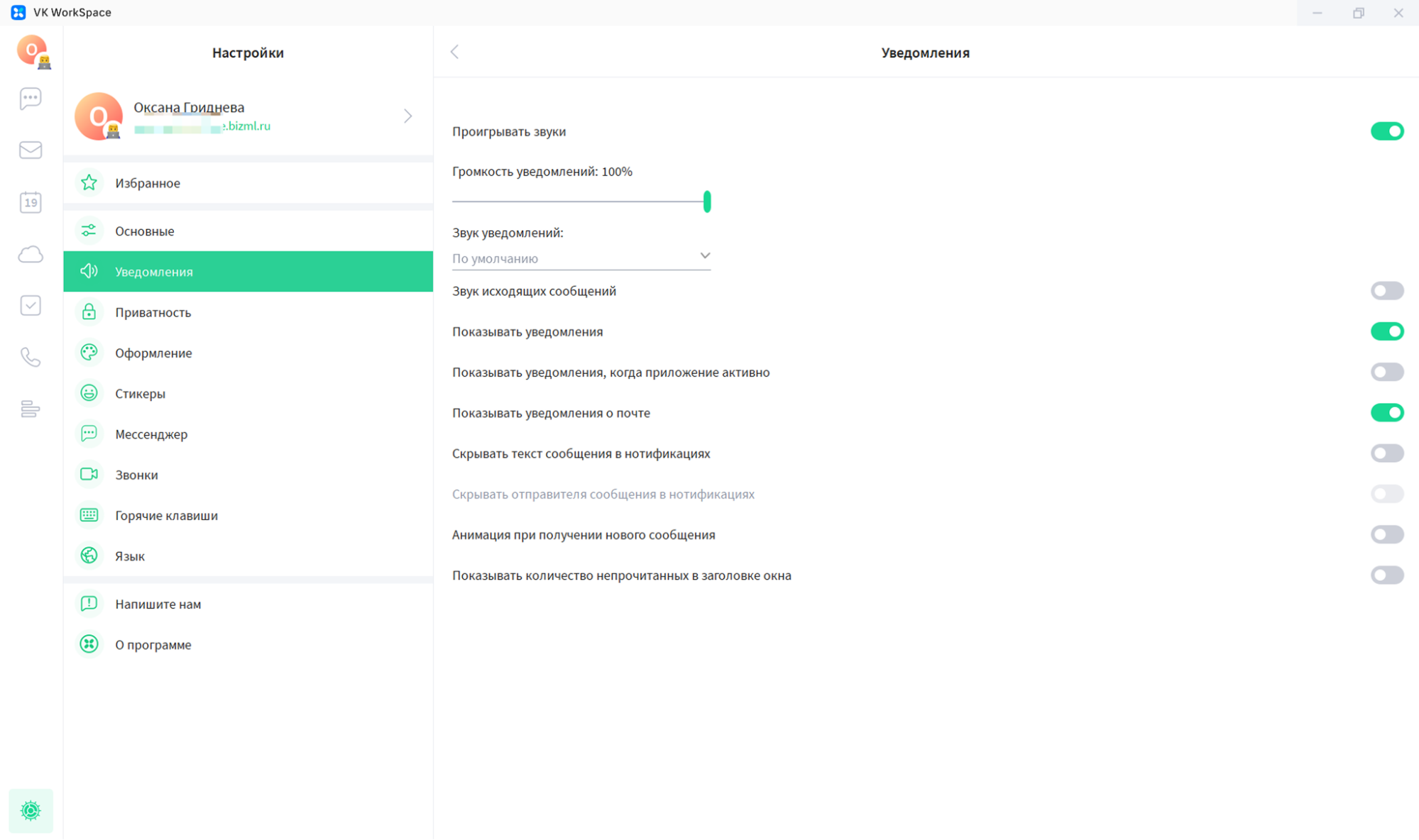Click the settings gear icon at bottom
This screenshot has height=840, width=1419.
tap(31, 810)
